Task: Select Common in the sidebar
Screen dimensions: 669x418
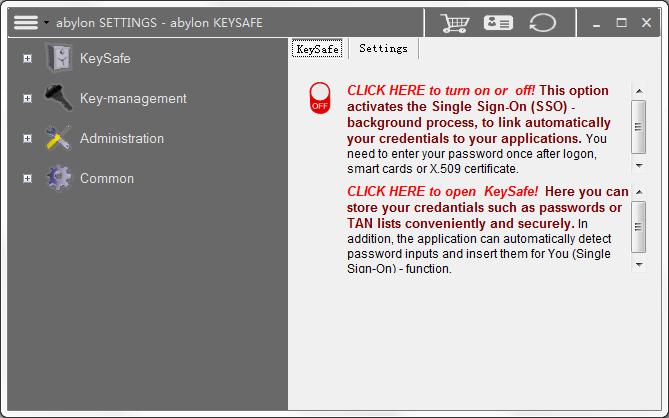Action: 107,178
